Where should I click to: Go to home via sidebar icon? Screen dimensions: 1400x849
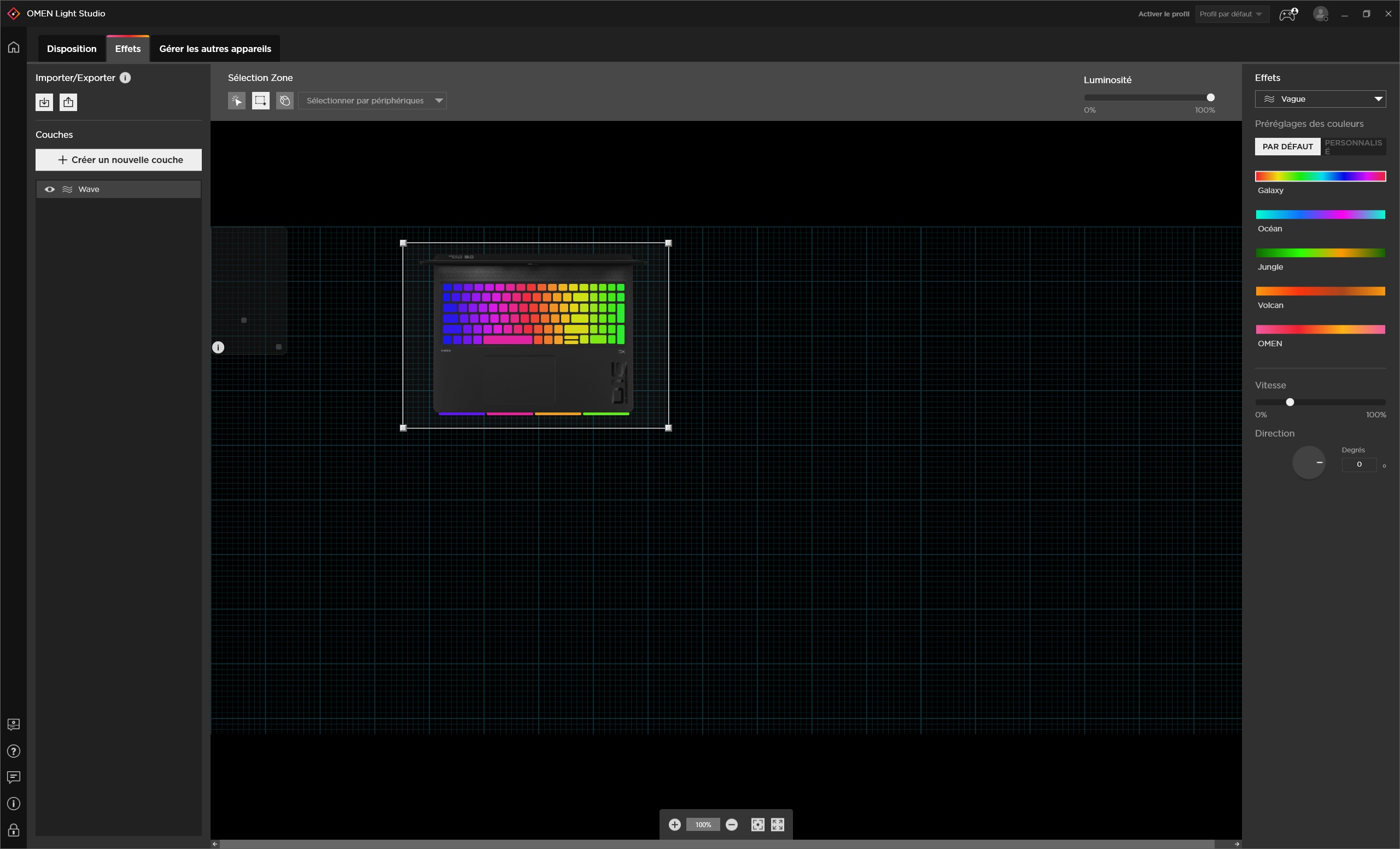pyautogui.click(x=14, y=47)
